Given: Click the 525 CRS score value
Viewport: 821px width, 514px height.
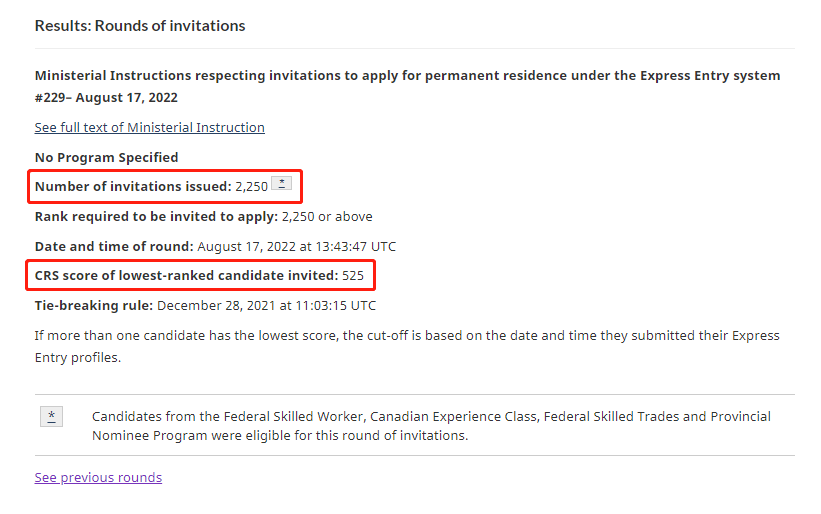Looking at the screenshot, I should tap(353, 276).
